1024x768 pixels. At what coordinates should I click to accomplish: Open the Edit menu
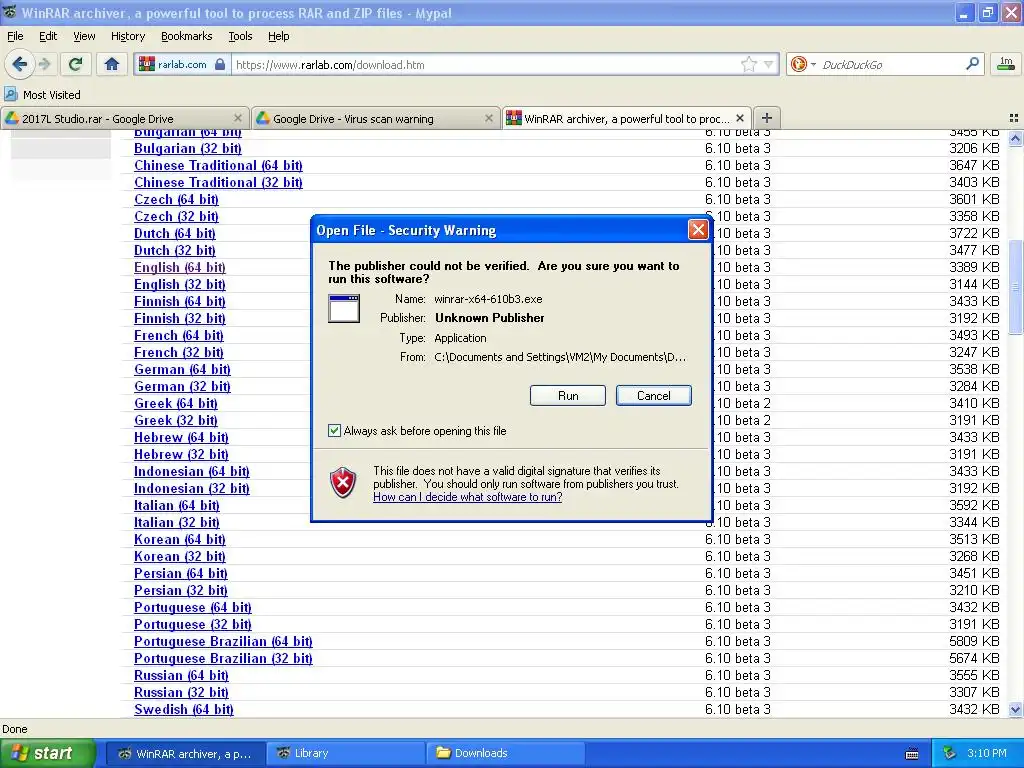click(x=48, y=36)
